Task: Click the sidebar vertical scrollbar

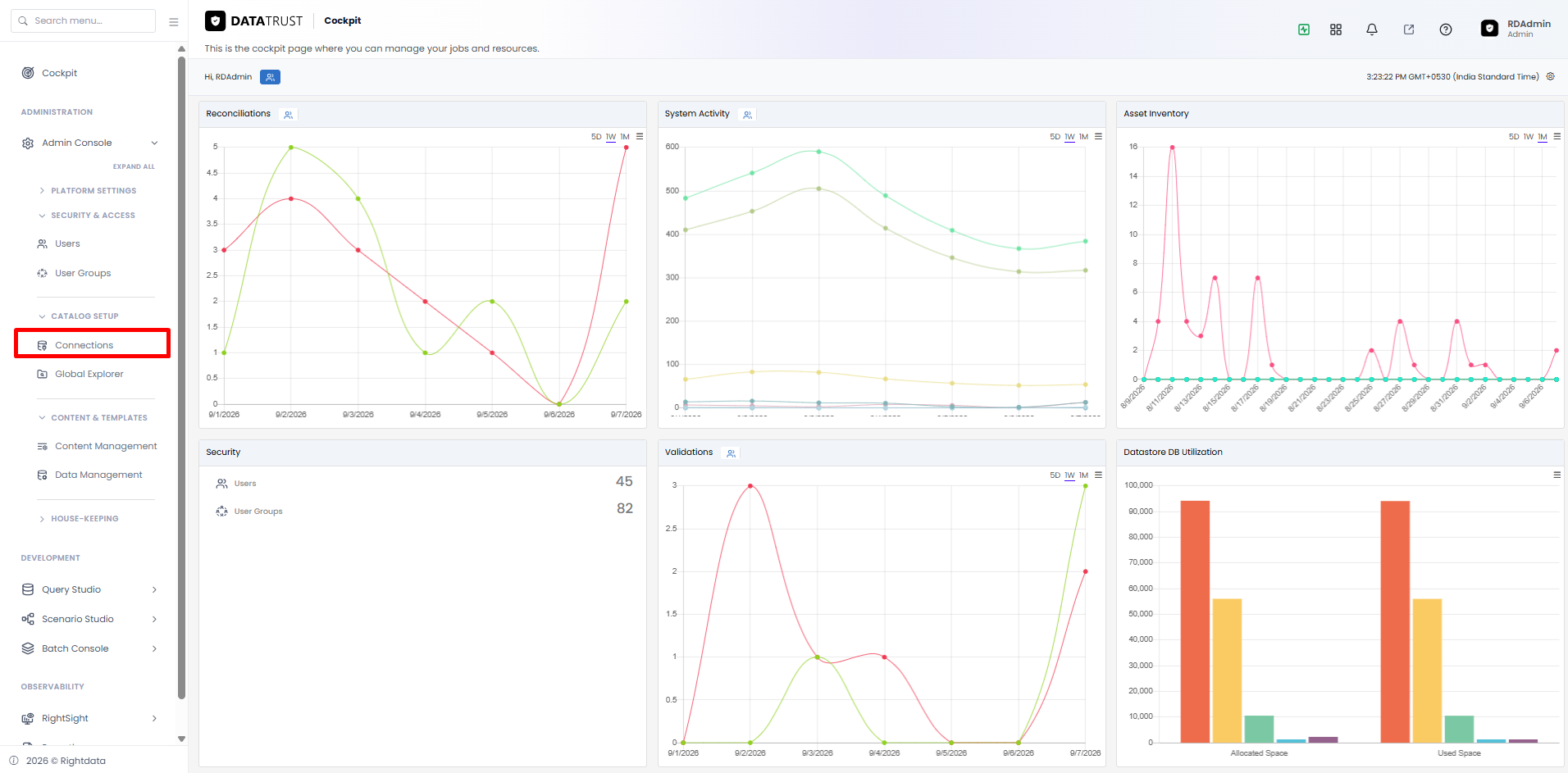Action: (181, 377)
